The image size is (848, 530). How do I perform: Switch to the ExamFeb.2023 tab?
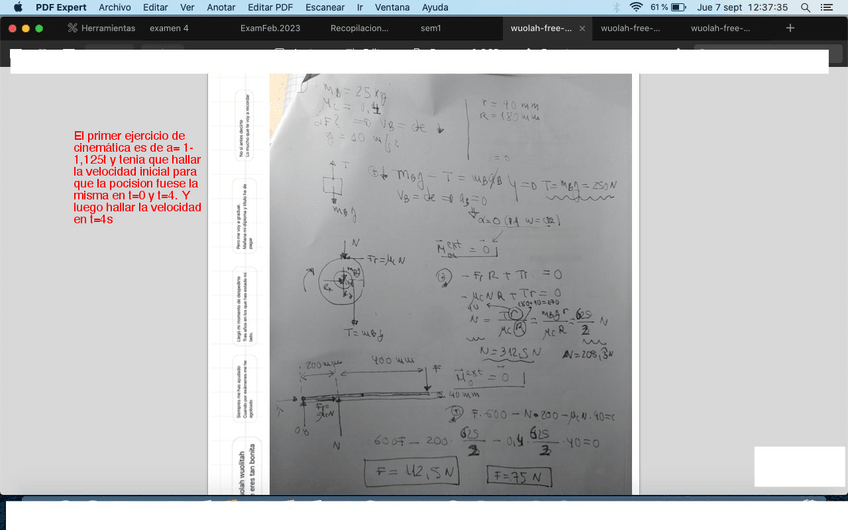pos(270,28)
